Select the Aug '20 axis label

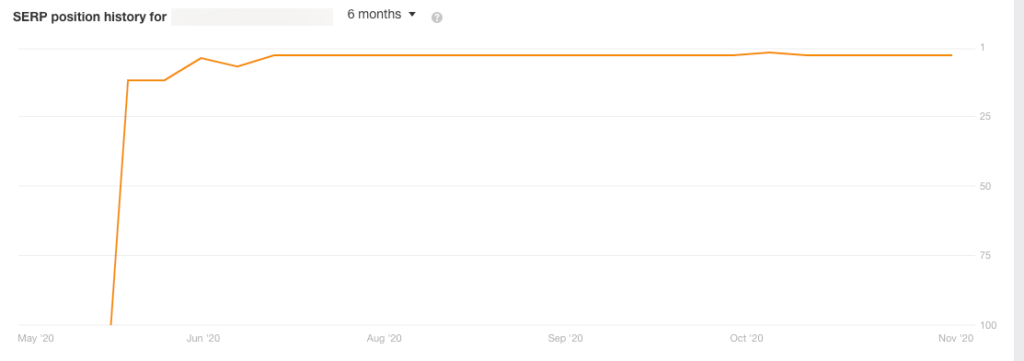click(x=384, y=338)
